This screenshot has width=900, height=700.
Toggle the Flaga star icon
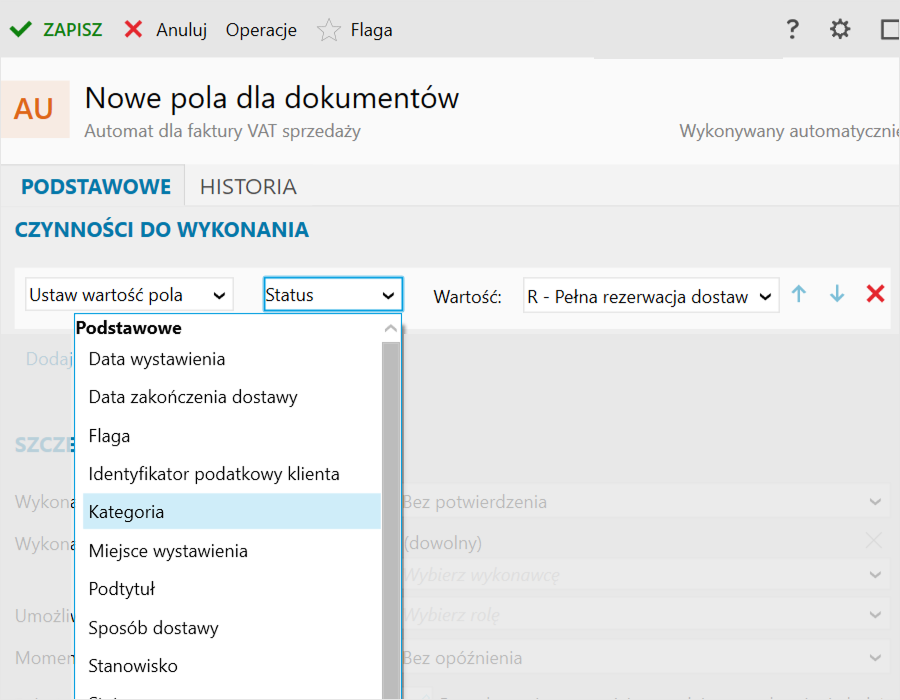(329, 30)
